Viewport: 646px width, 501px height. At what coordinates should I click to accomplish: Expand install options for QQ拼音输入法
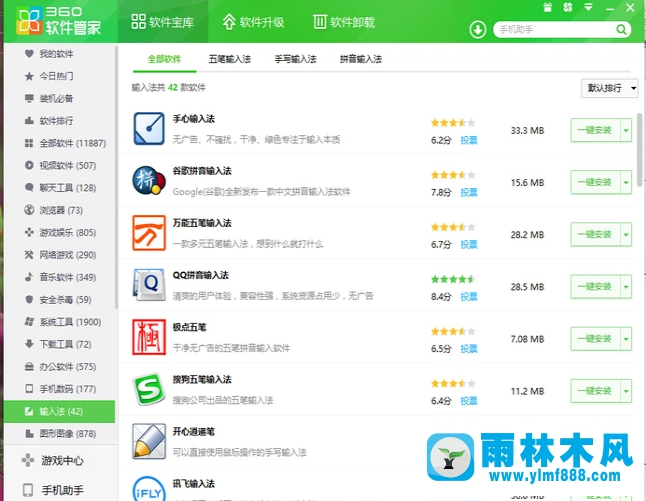pos(626,286)
